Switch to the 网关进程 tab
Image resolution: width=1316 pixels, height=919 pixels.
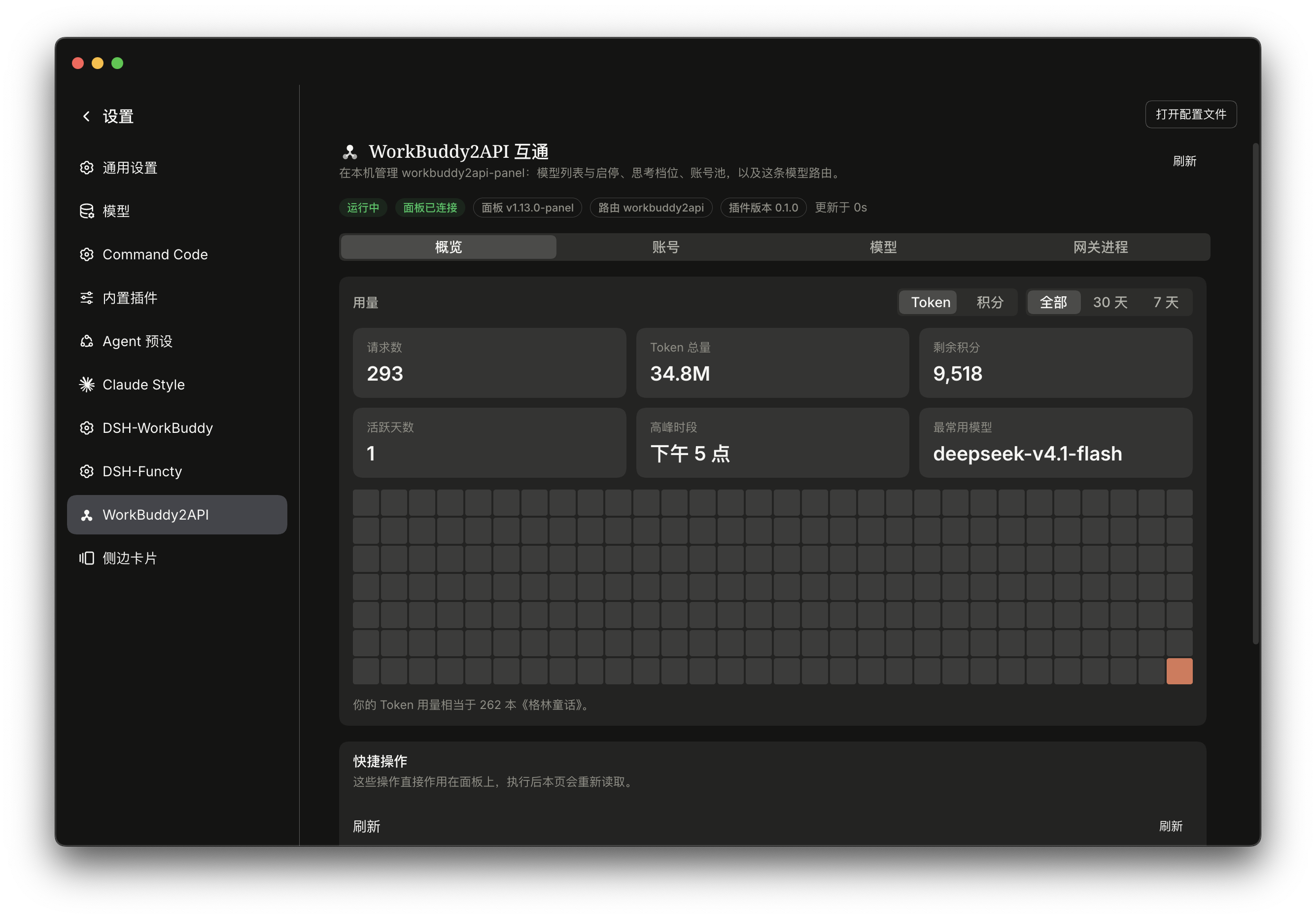point(1100,247)
